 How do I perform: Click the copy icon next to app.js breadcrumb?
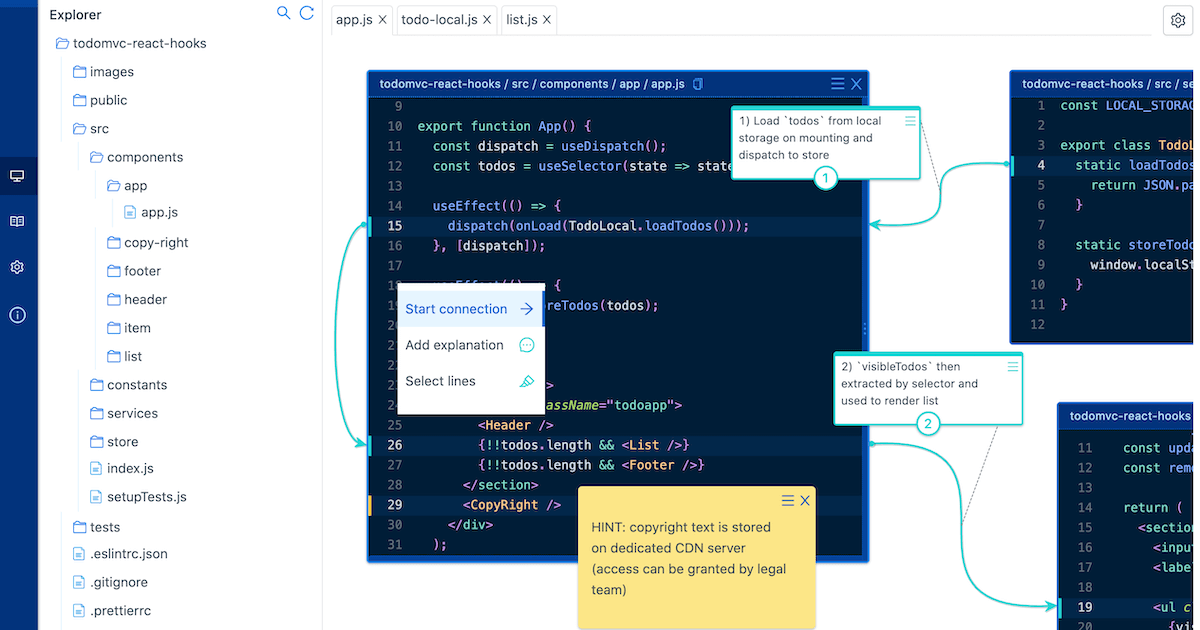697,84
